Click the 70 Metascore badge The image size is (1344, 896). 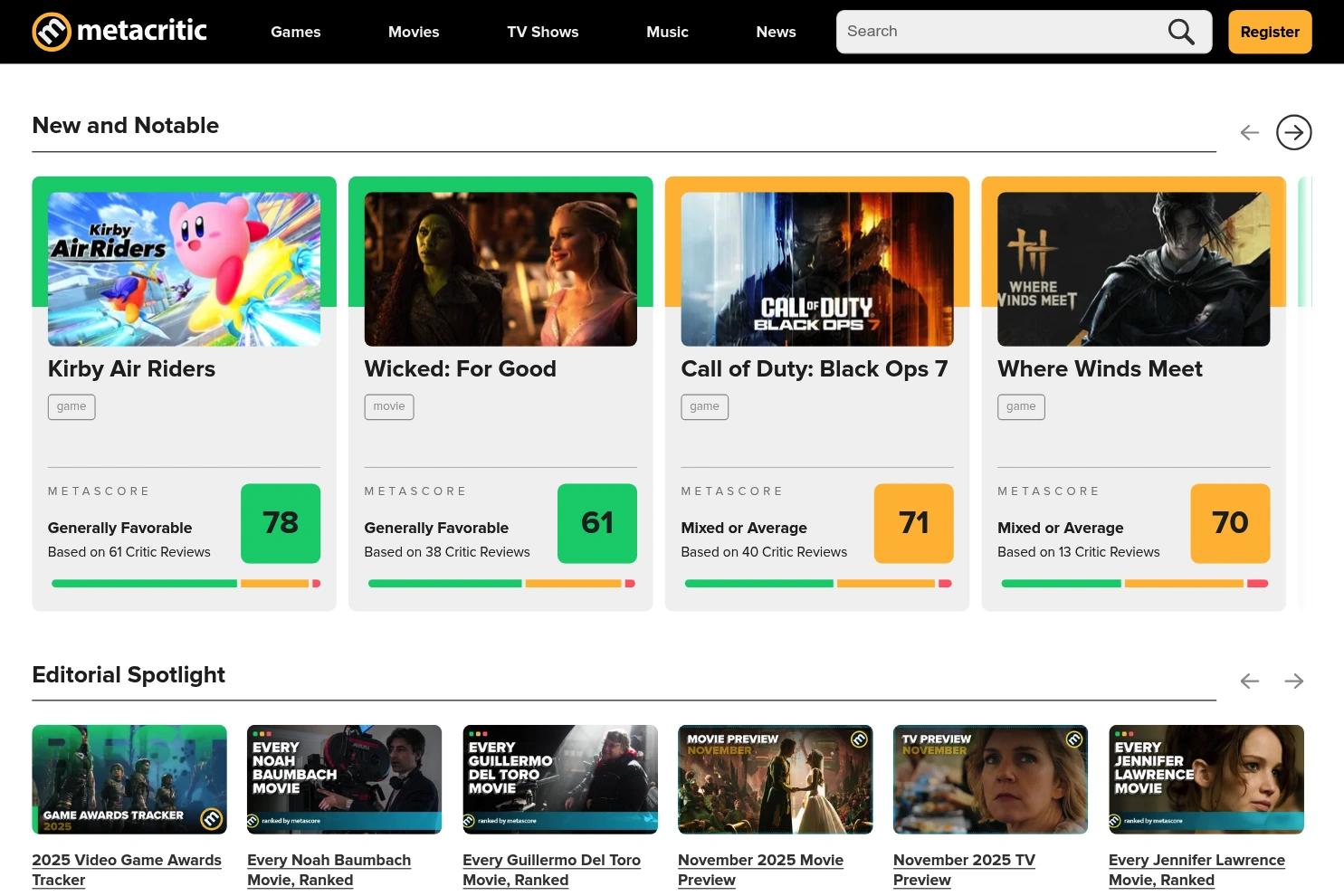(x=1230, y=523)
